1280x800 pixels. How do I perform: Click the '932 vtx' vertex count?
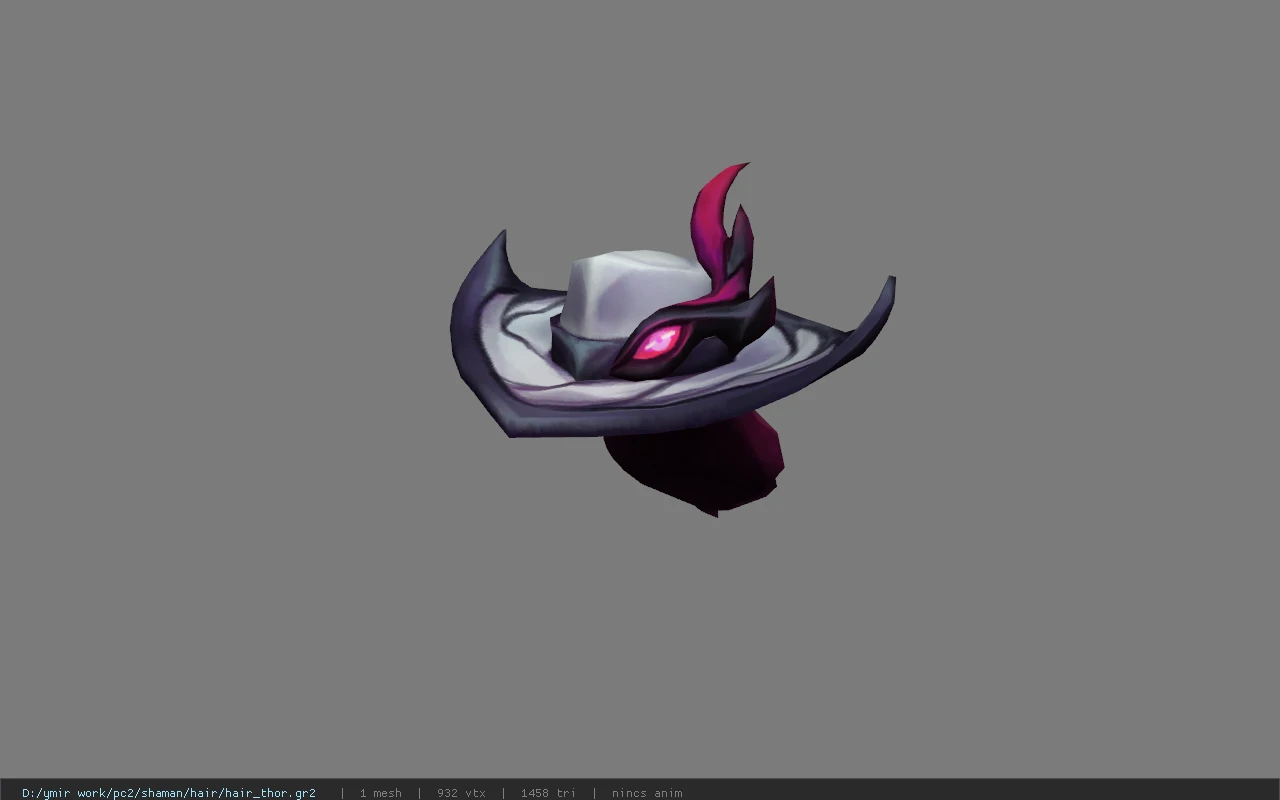(x=461, y=793)
